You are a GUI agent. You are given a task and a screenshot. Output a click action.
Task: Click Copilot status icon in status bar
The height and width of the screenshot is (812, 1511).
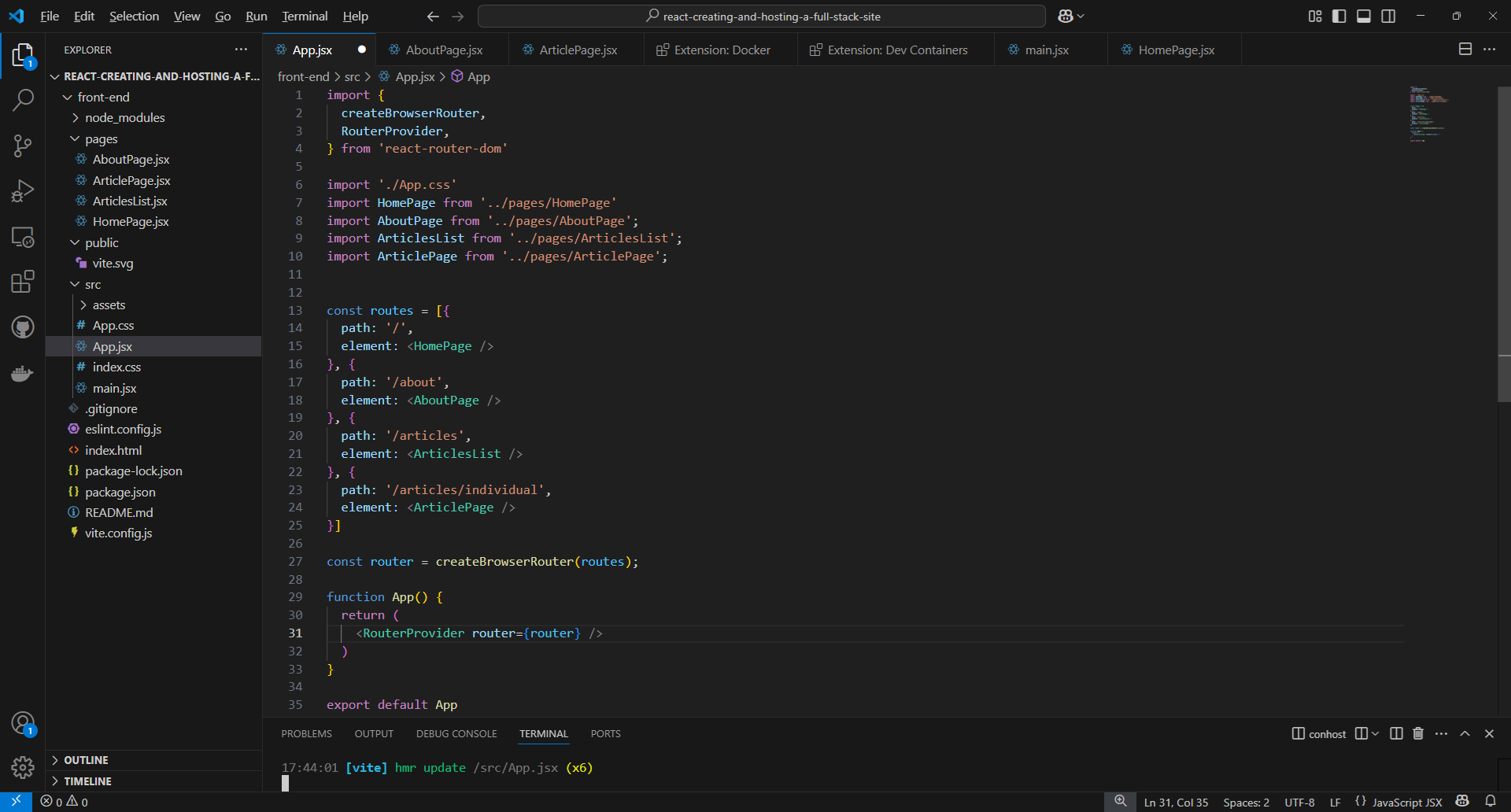tap(1462, 802)
